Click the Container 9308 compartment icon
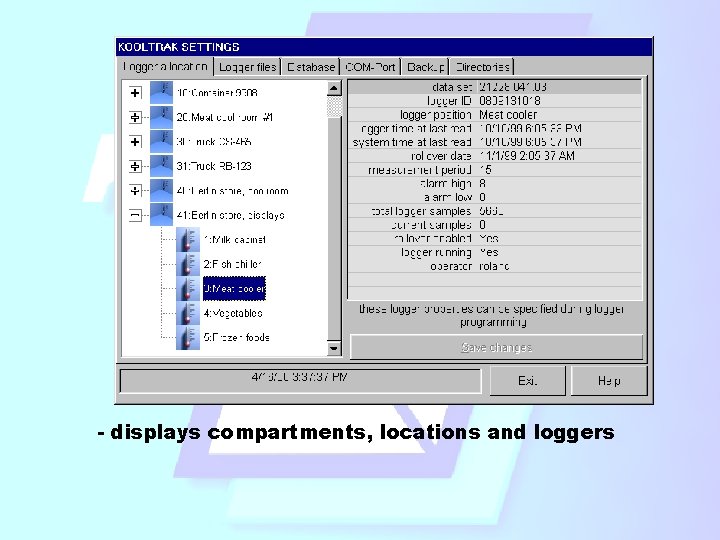Image resolution: width=720 pixels, height=540 pixels. (x=161, y=93)
